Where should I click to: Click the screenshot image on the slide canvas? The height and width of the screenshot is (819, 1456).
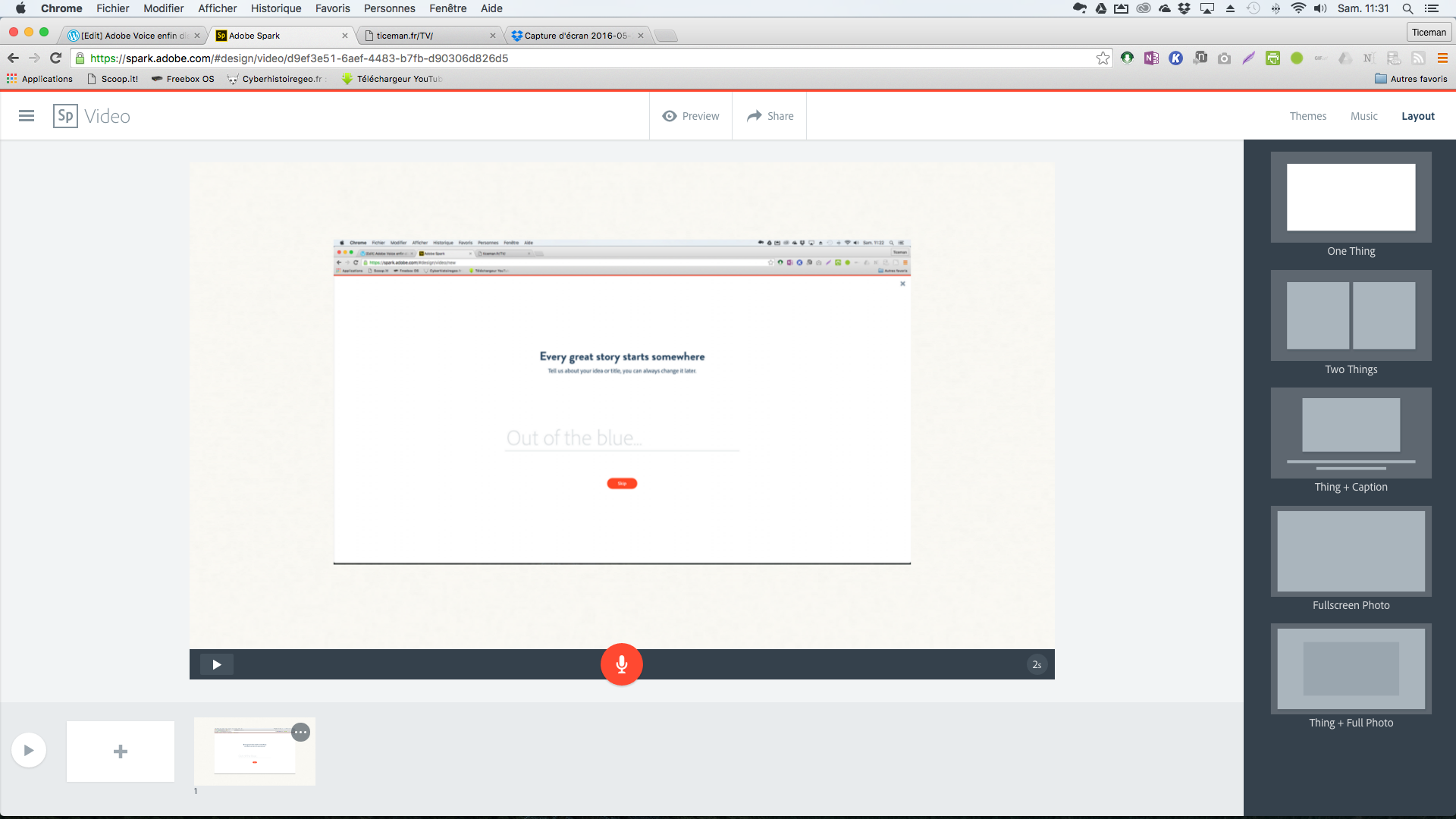tap(622, 402)
